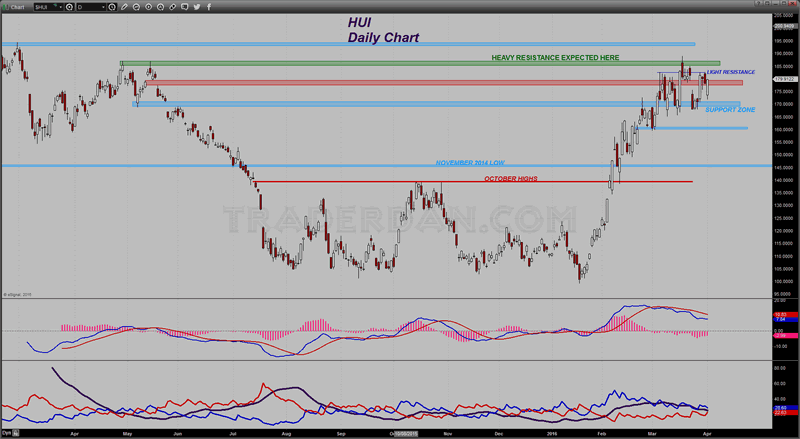Viewport: 800px width, 439px height.
Task: Click the Chart window title label
Action: 13,6
